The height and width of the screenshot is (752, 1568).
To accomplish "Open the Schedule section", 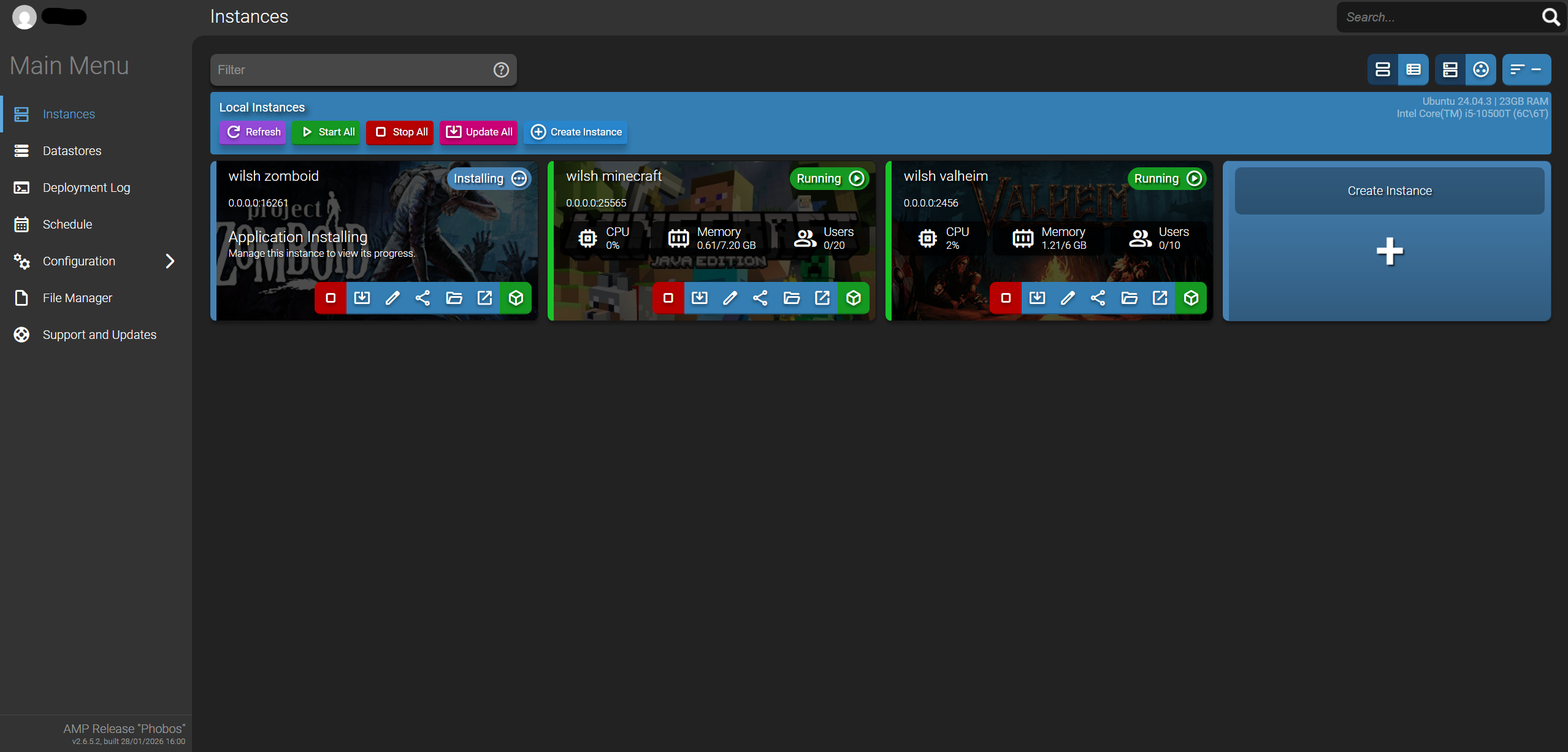I will 67,224.
